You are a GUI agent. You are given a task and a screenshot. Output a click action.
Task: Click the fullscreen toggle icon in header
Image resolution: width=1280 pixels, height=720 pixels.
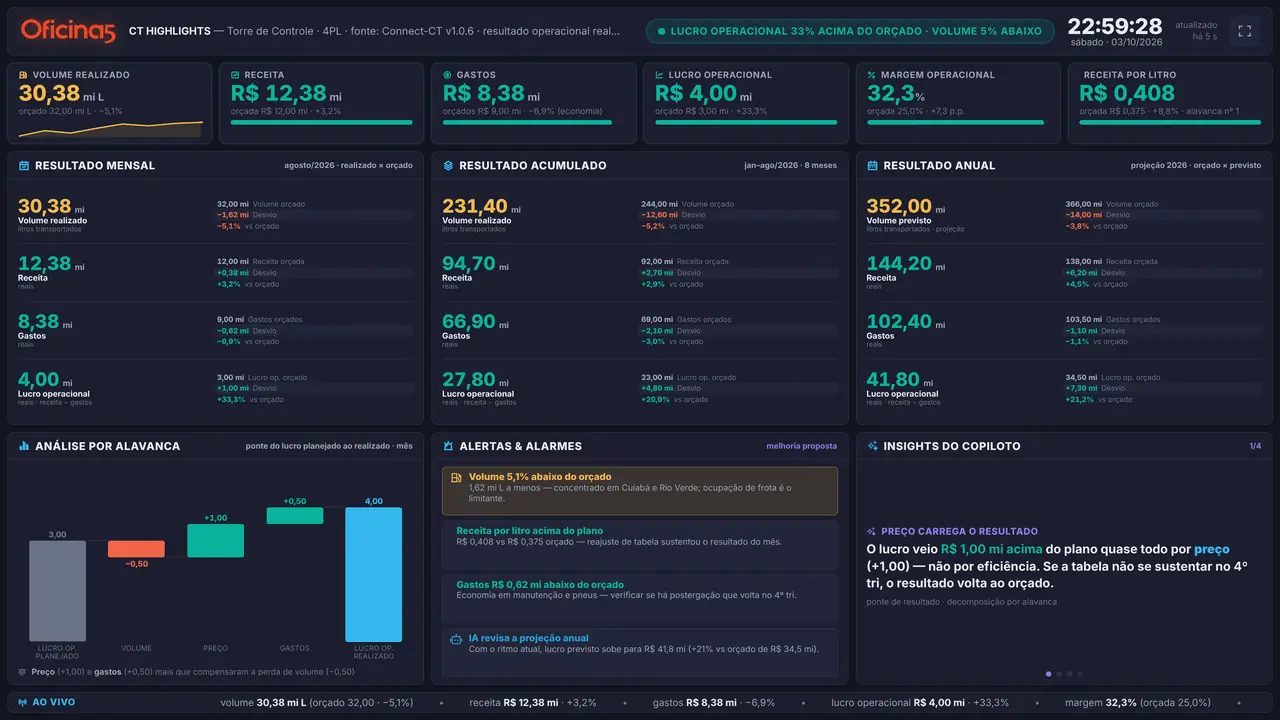tap(1245, 31)
